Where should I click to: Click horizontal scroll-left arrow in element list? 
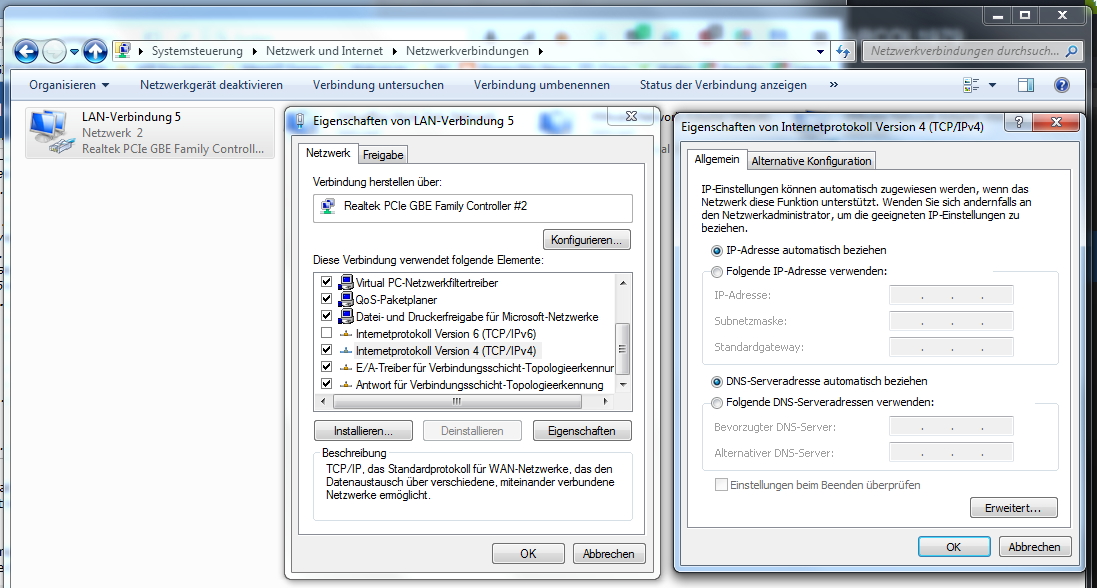point(323,402)
